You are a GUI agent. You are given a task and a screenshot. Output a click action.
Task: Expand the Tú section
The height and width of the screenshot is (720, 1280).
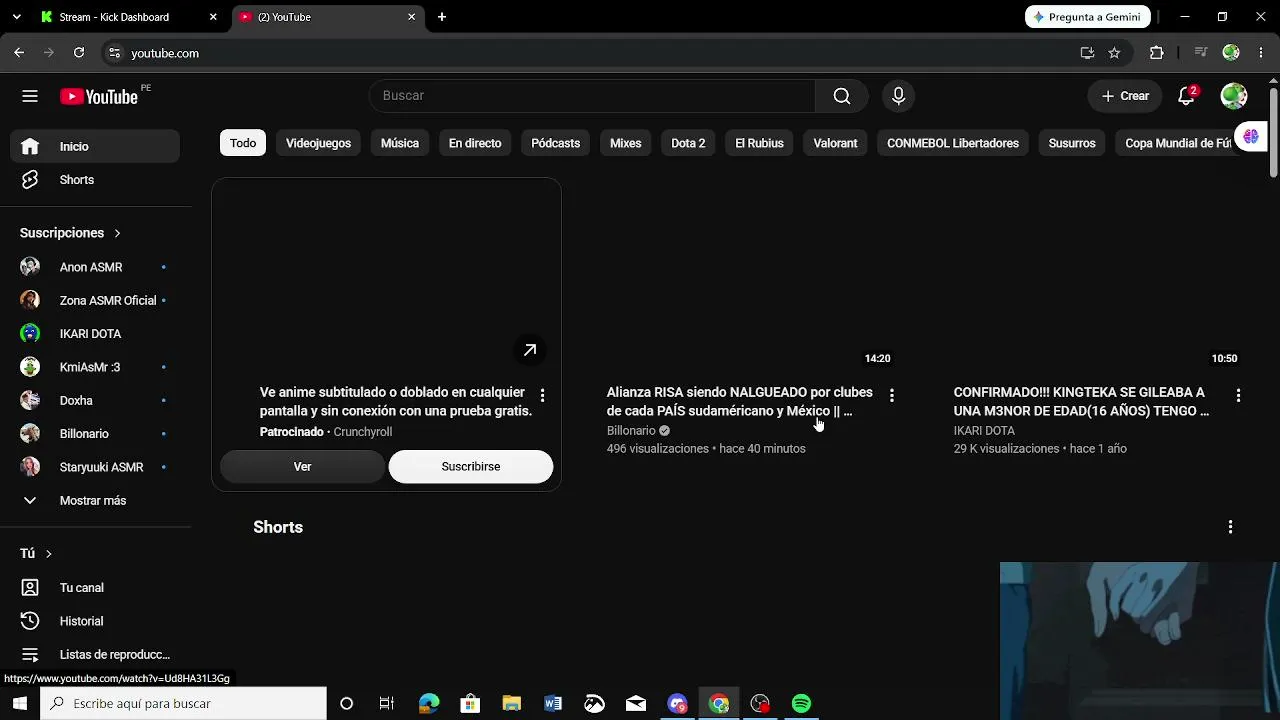36,554
